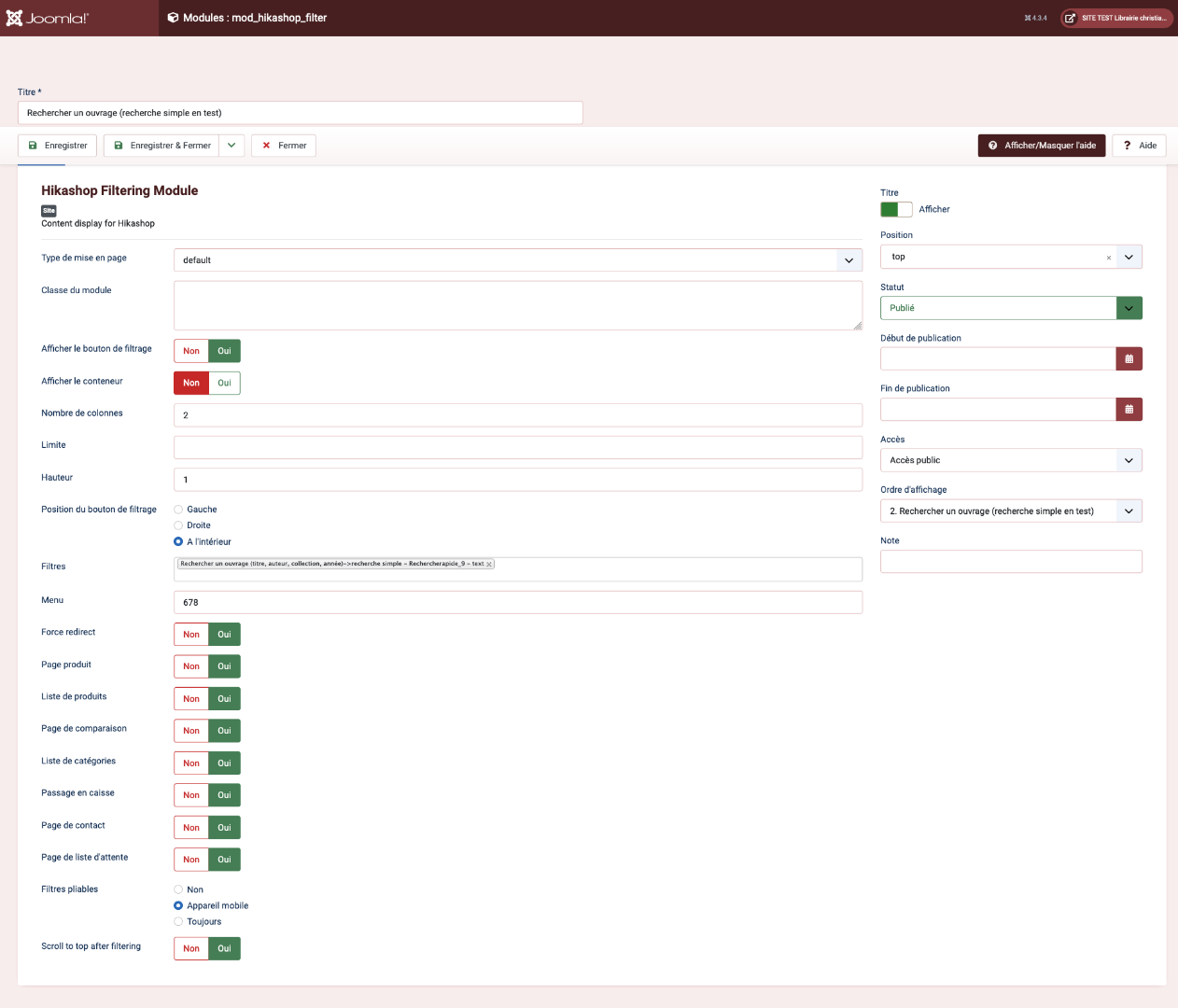The height and width of the screenshot is (1008, 1178).
Task: Click 'Modules : mod_hikashop_filter' page title
Action: click(x=255, y=18)
